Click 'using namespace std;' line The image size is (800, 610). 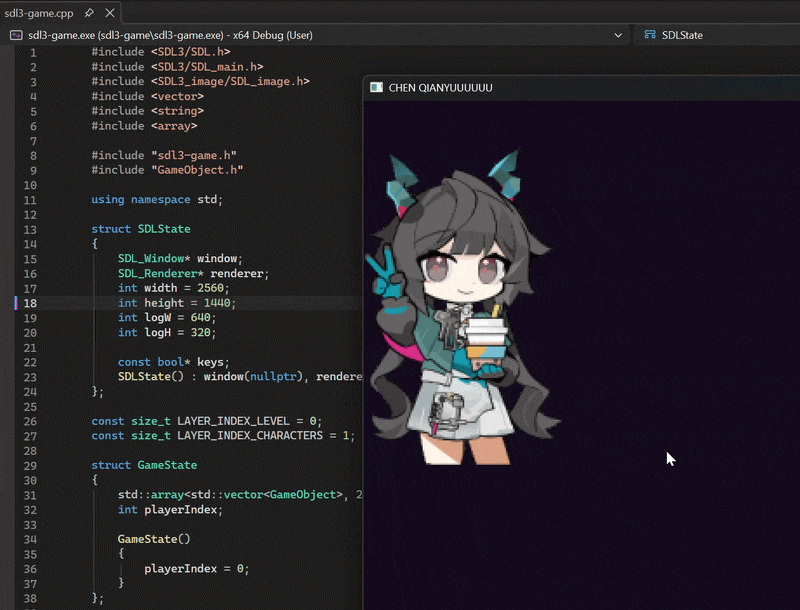(x=157, y=200)
